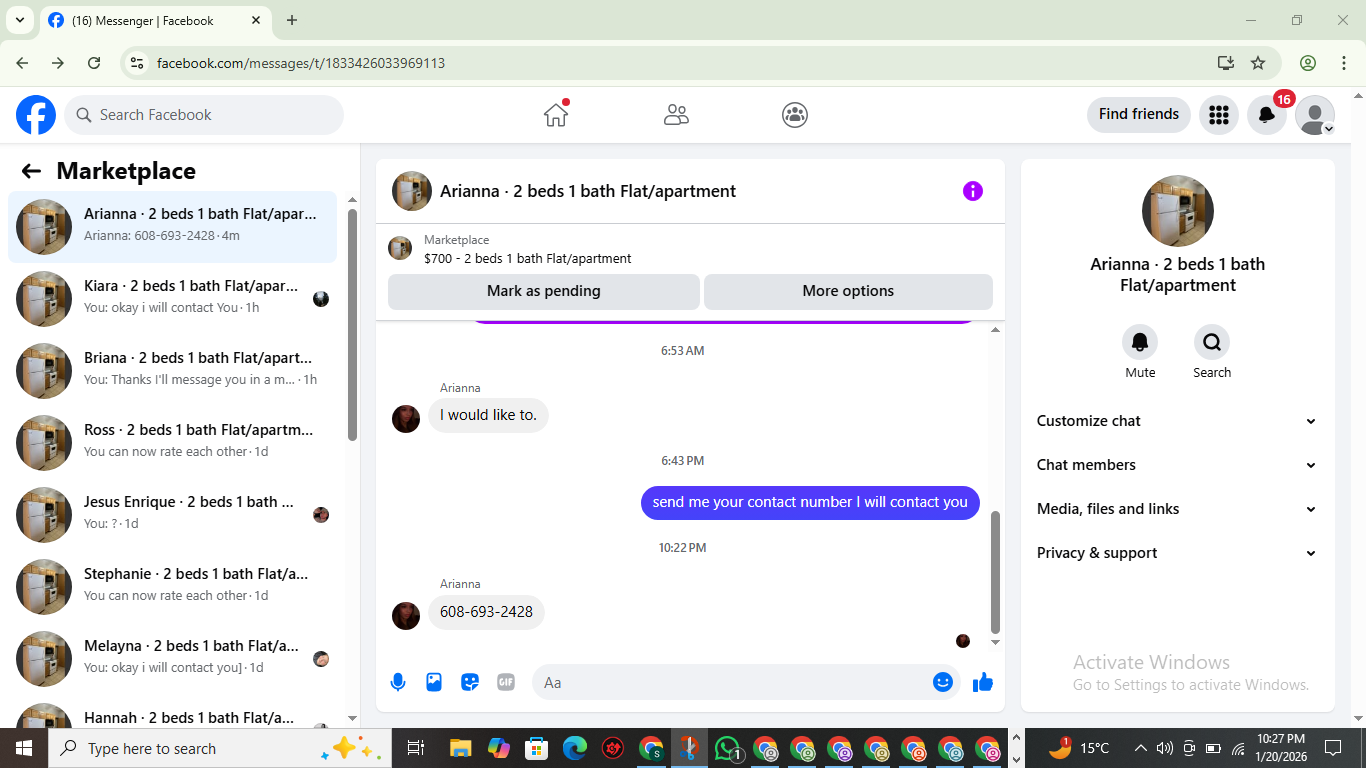
Task: Click the back arrow beside Marketplace
Action: [x=31, y=171]
